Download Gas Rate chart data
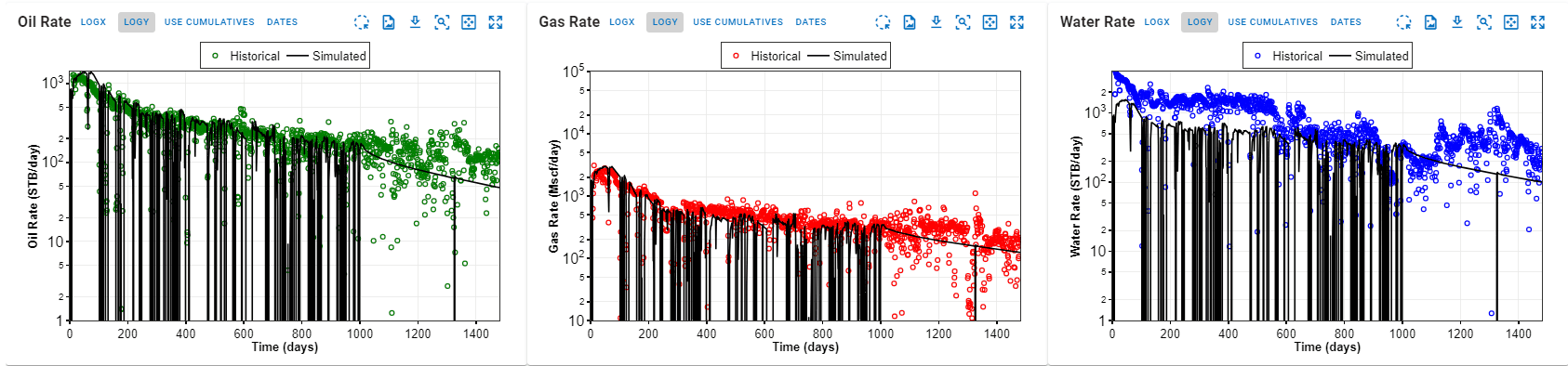 937,21
